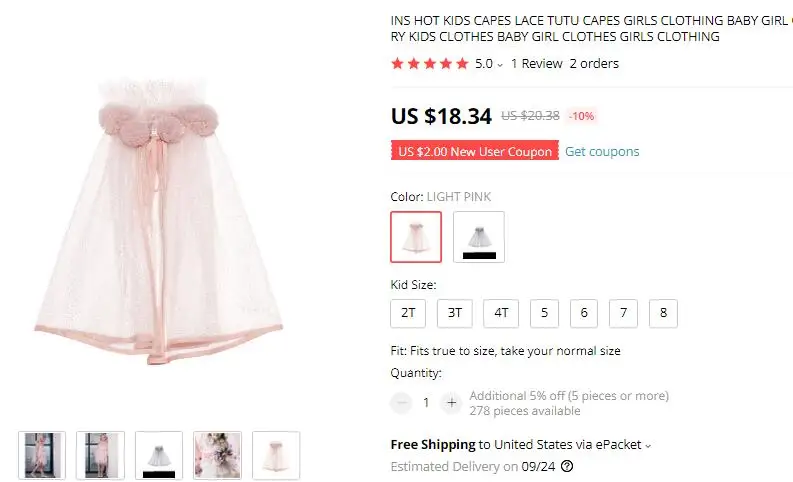Choose kid size 2T
Viewport: 793px width, 482px height.
[x=408, y=314]
